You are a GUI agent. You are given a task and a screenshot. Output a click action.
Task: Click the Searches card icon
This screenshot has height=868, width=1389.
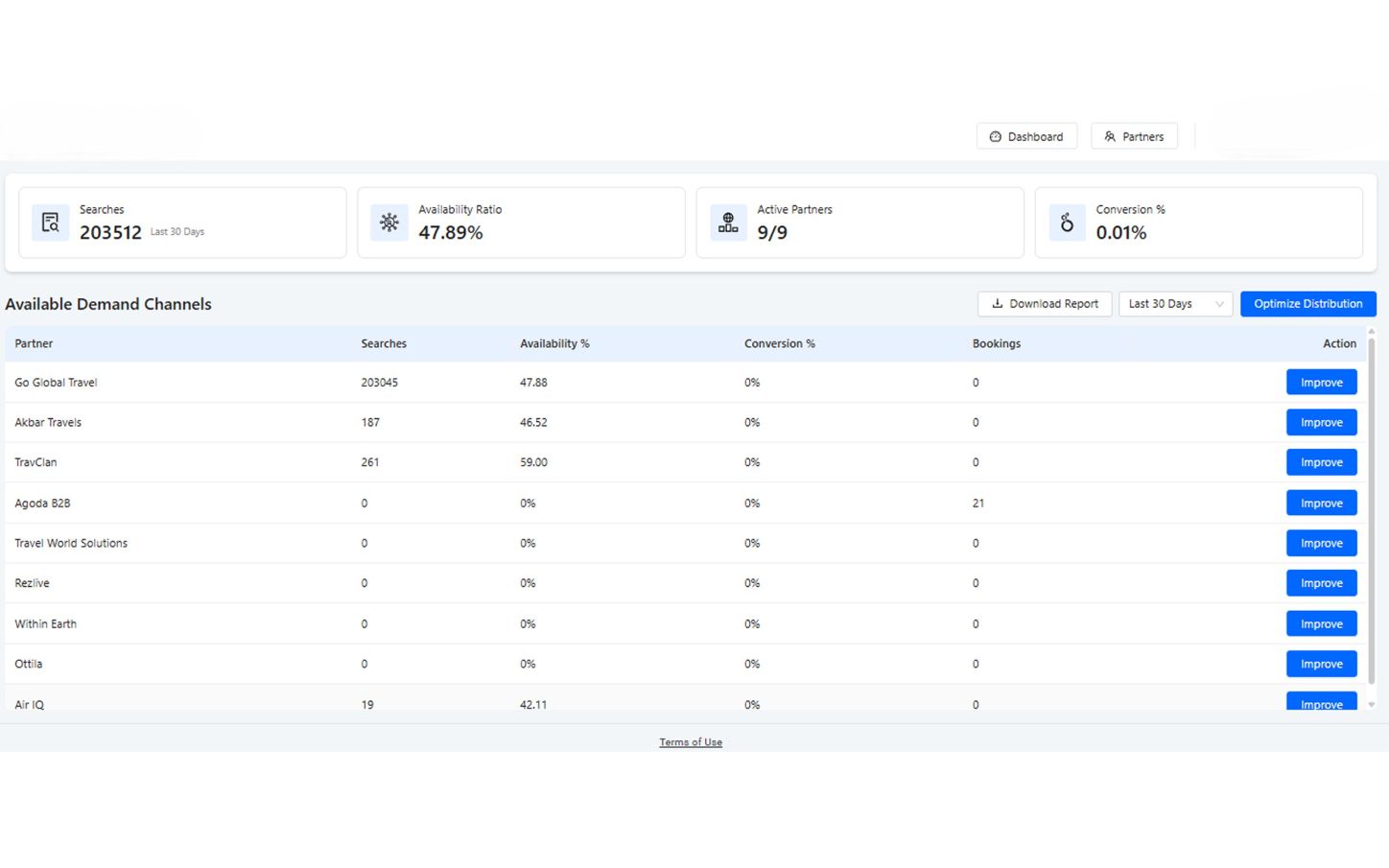51,223
